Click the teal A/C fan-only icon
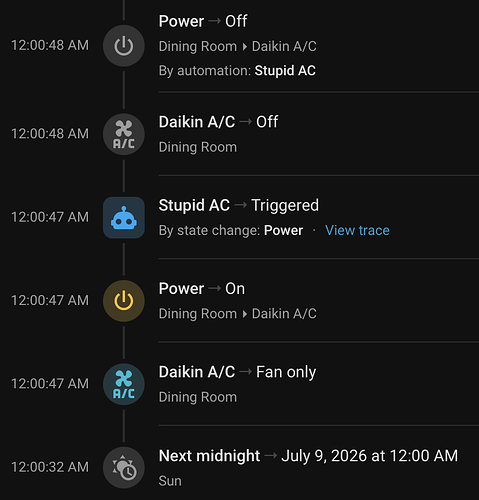479x500 pixels. pos(124,384)
